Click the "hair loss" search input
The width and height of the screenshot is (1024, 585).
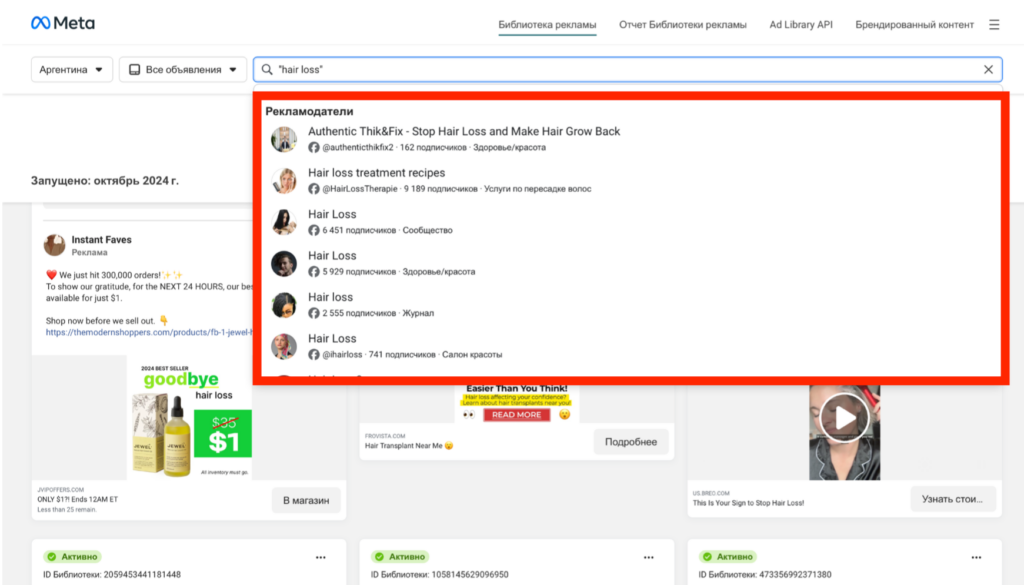(627, 69)
